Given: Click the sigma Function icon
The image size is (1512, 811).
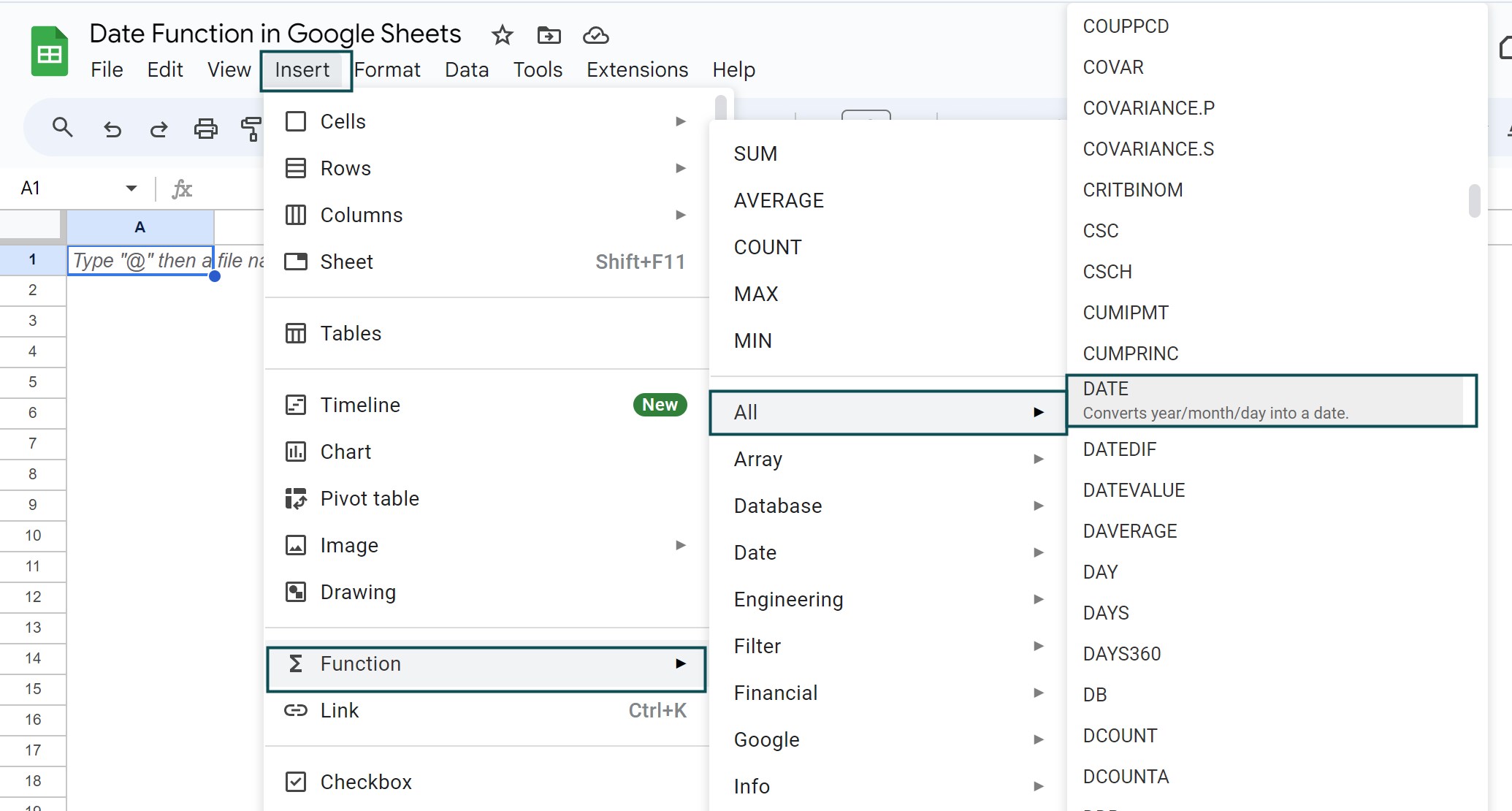Looking at the screenshot, I should coord(296,663).
